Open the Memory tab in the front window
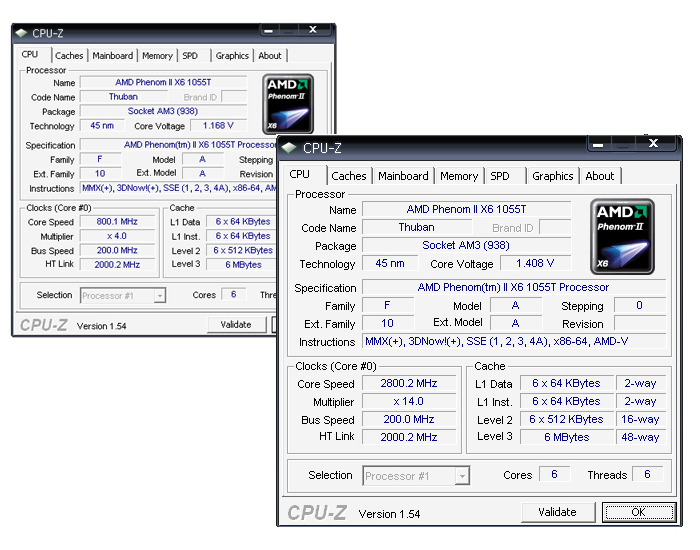700x550 pixels. (459, 176)
